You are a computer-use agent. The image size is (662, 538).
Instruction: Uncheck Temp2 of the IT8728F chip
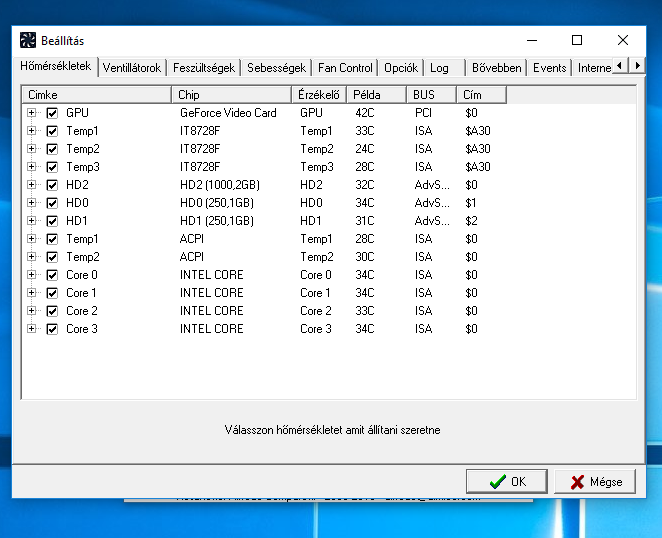pos(52,149)
